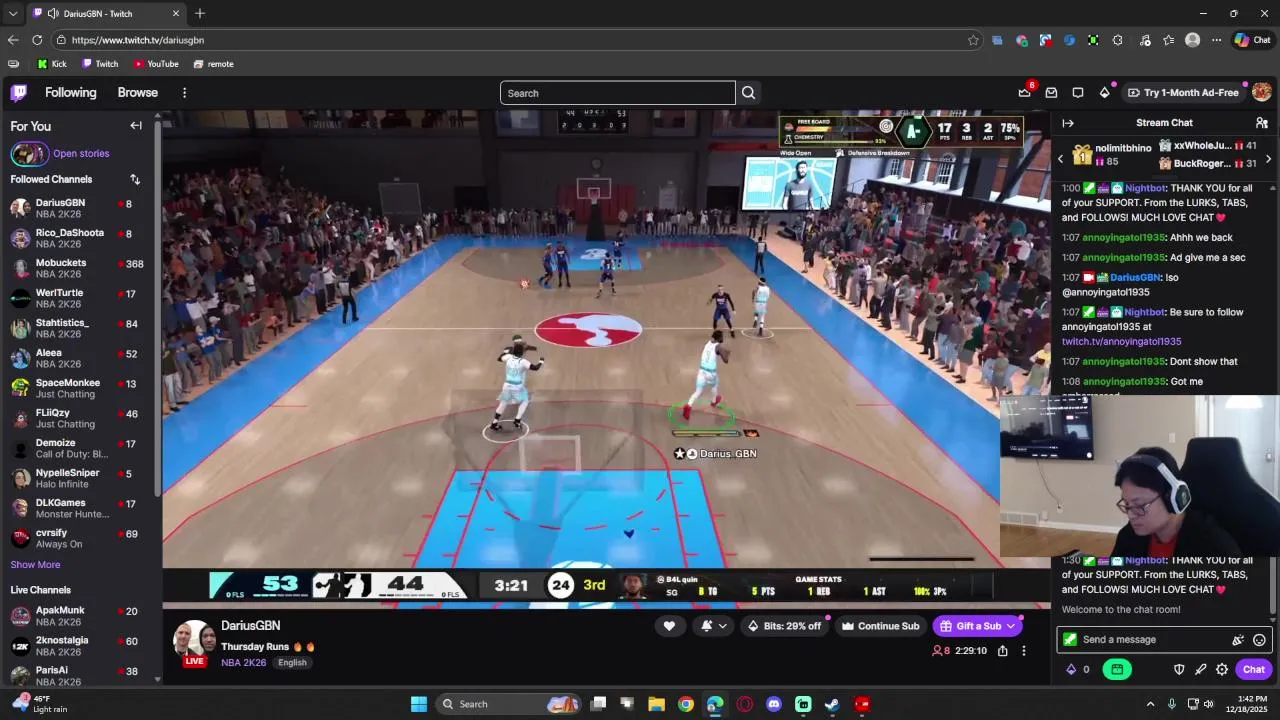The height and width of the screenshot is (720, 1280).
Task: Open Rico_DaShoota channel in sidebar
Action: pyautogui.click(x=78, y=238)
